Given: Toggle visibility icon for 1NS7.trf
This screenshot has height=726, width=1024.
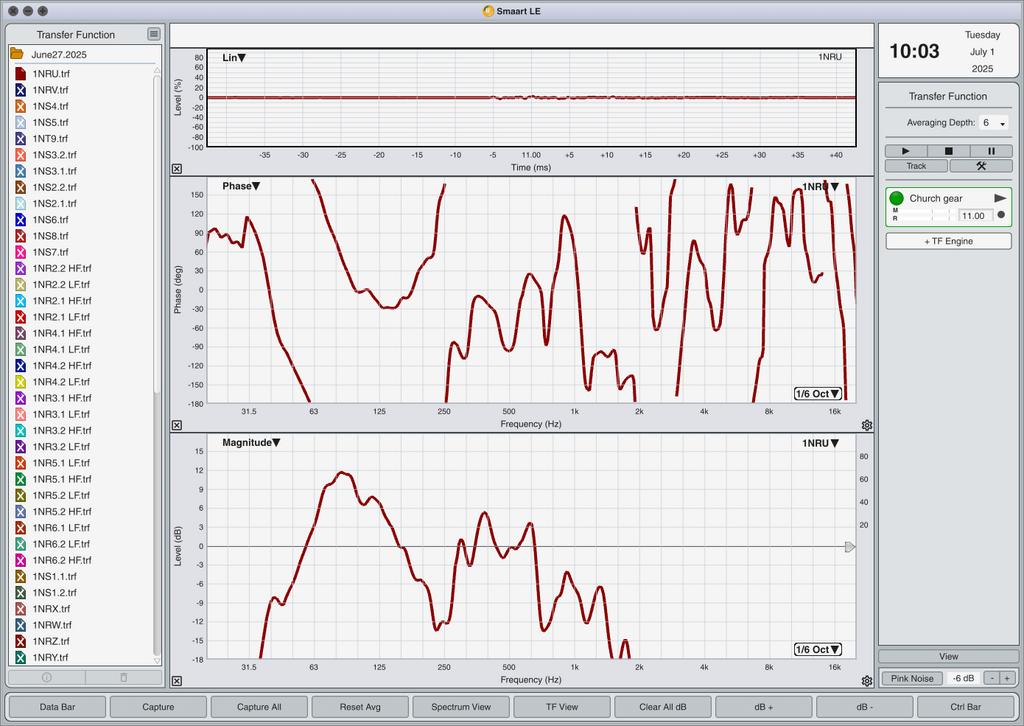Looking at the screenshot, I should [x=20, y=252].
